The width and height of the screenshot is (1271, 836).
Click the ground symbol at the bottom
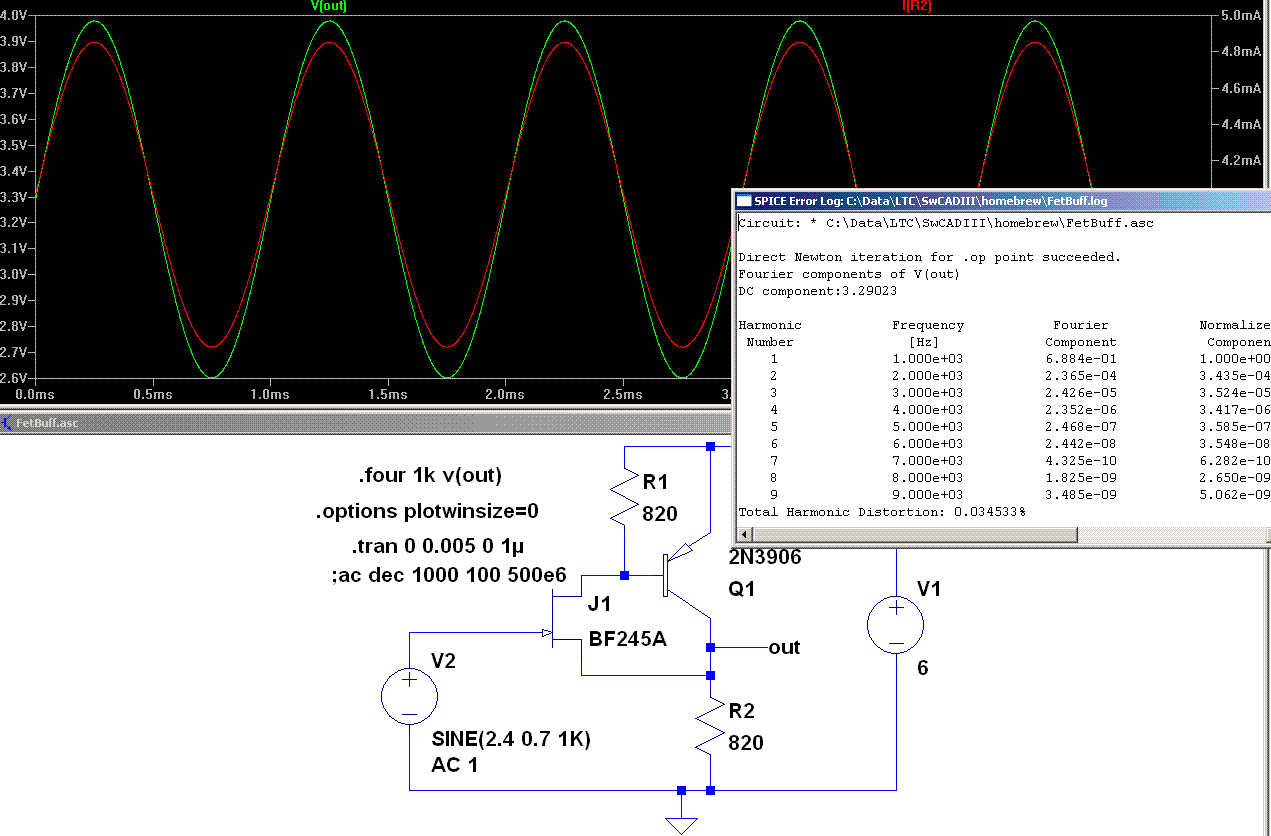click(681, 823)
